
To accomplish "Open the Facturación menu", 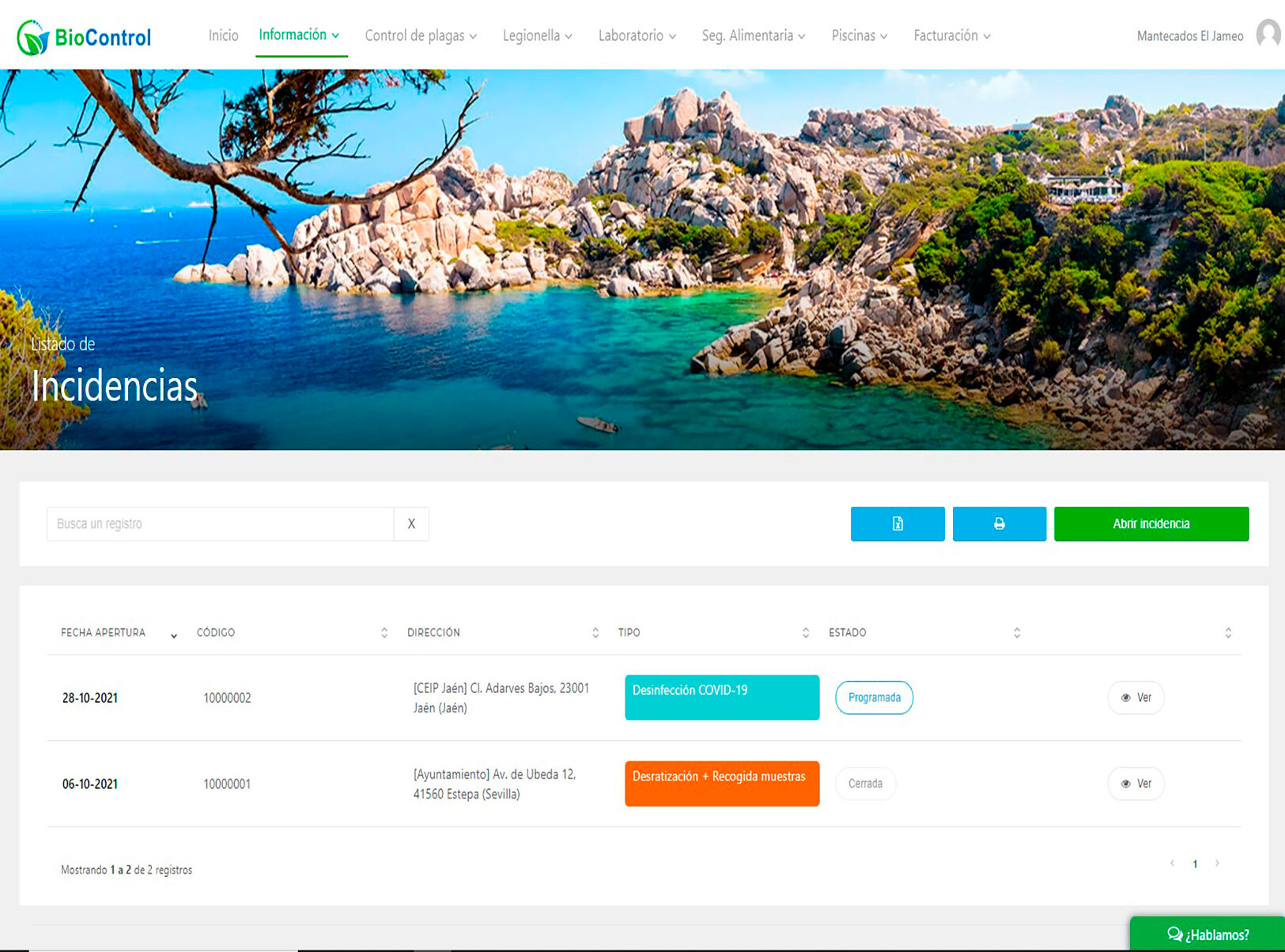I will [952, 36].
